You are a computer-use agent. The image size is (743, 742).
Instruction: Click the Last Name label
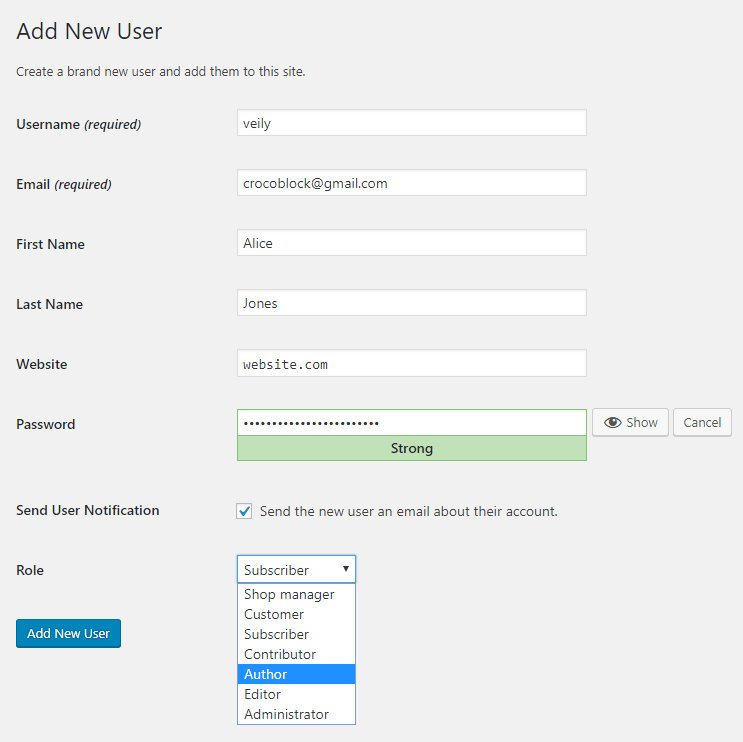pos(49,304)
